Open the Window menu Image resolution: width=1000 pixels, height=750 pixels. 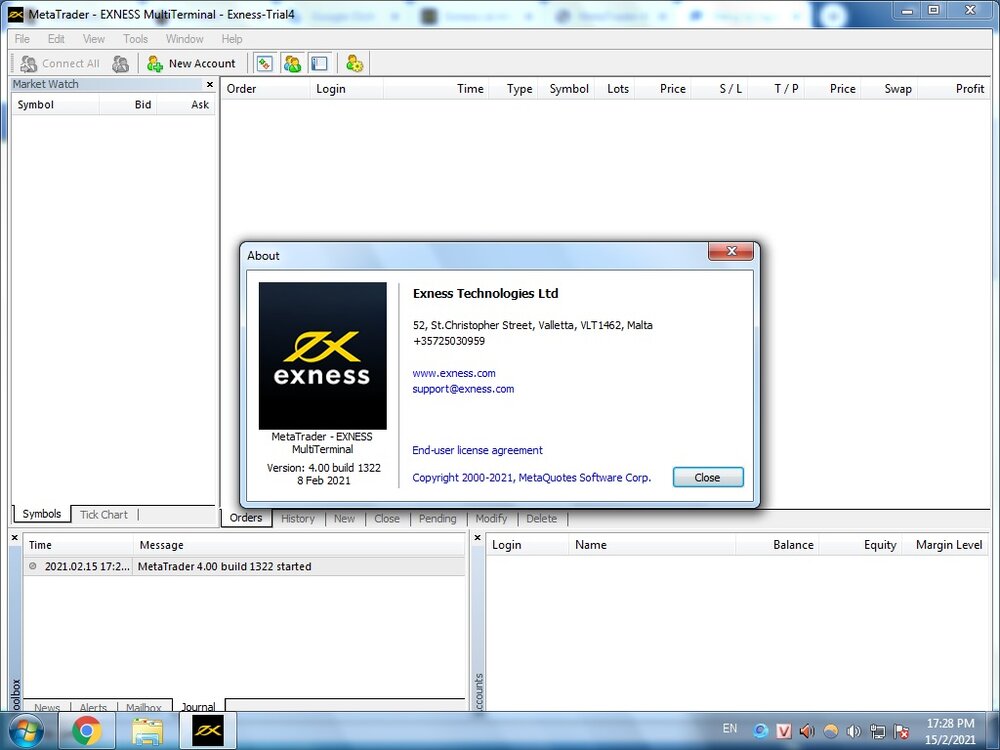pos(184,39)
